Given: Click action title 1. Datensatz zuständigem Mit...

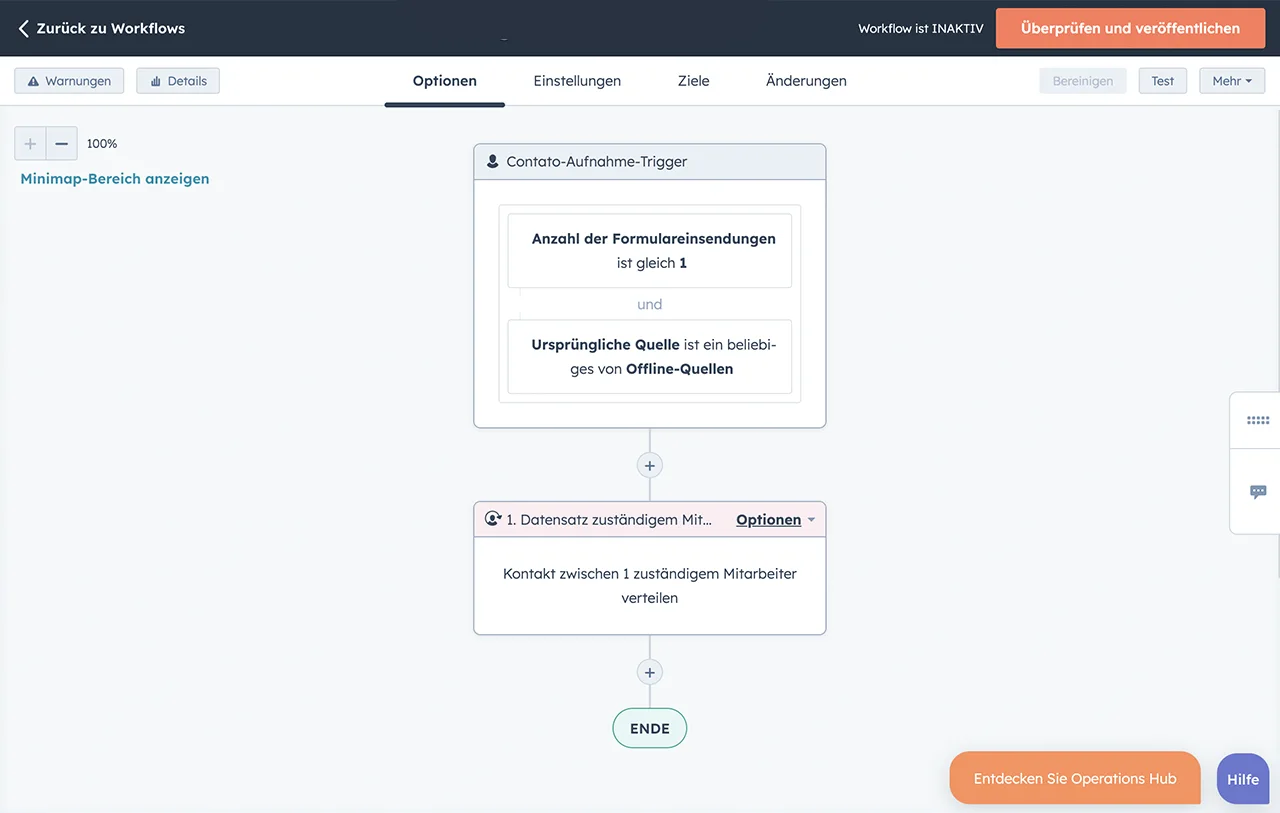Looking at the screenshot, I should [x=609, y=520].
